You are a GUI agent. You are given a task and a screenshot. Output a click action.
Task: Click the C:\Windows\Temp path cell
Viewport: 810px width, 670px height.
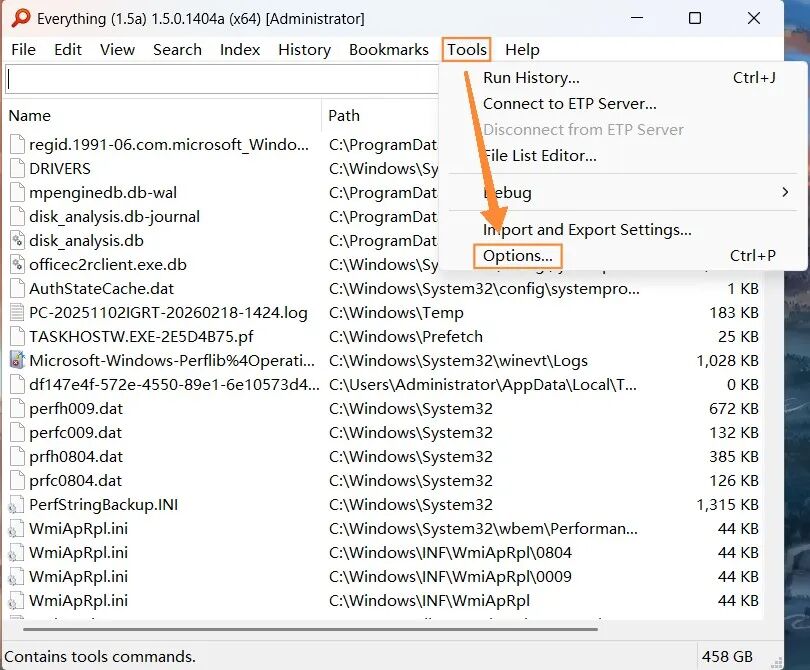tap(396, 313)
